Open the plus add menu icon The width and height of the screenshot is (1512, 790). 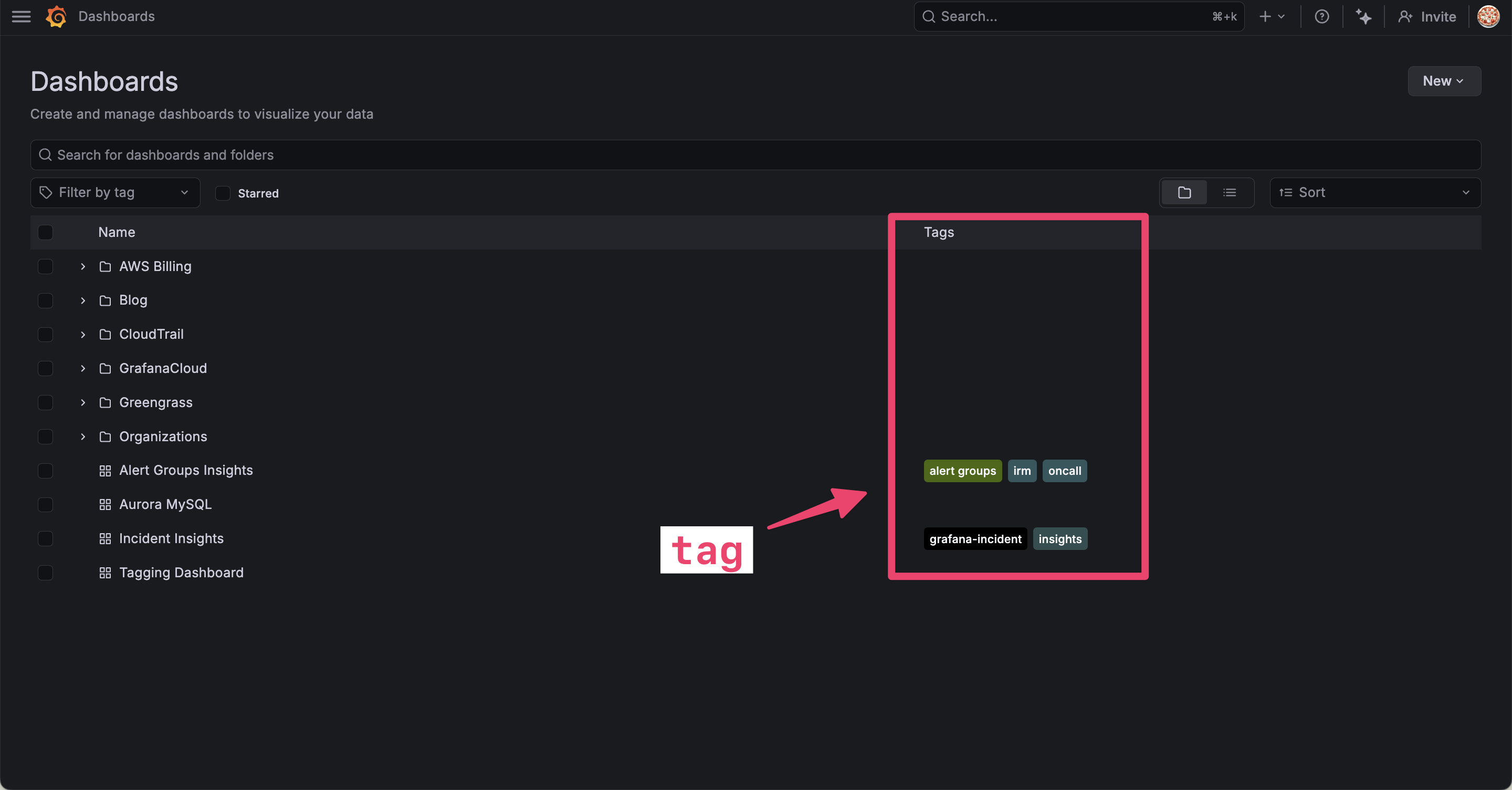pos(1272,16)
